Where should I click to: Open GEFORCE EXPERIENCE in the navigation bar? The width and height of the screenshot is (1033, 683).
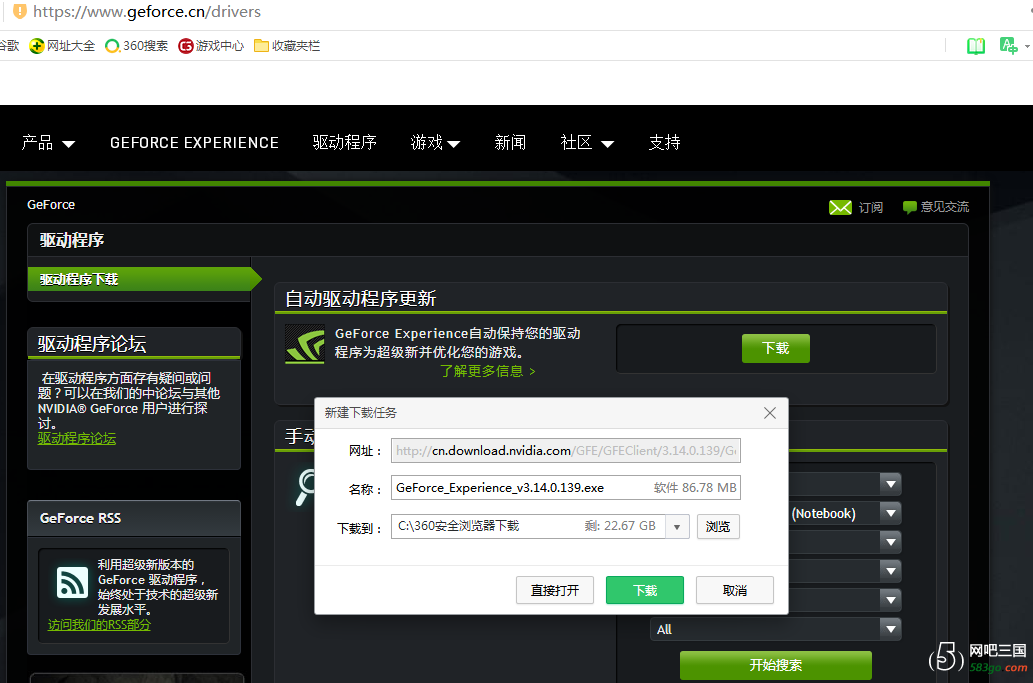(194, 143)
